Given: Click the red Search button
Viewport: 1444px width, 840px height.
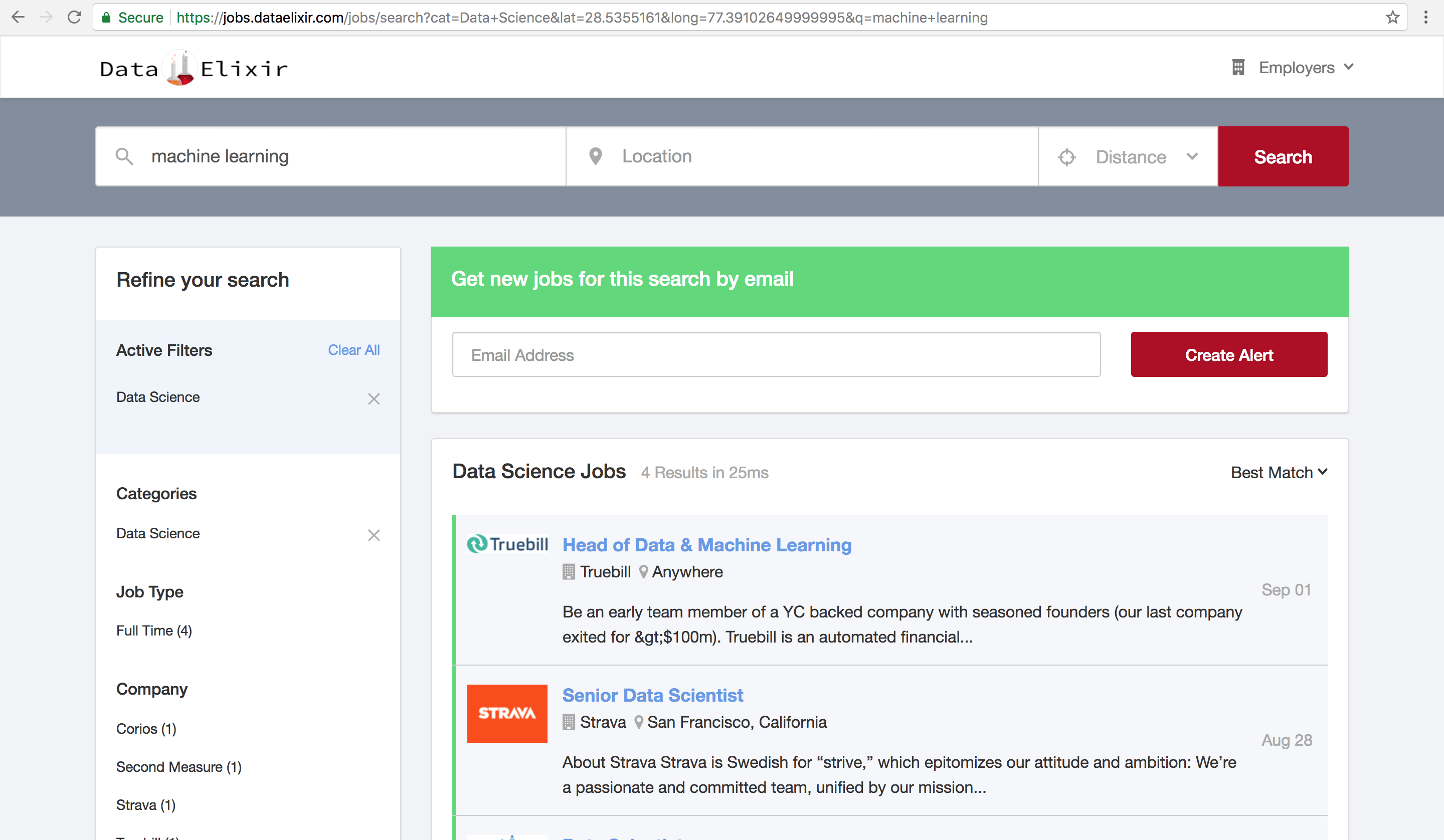Looking at the screenshot, I should [1283, 156].
